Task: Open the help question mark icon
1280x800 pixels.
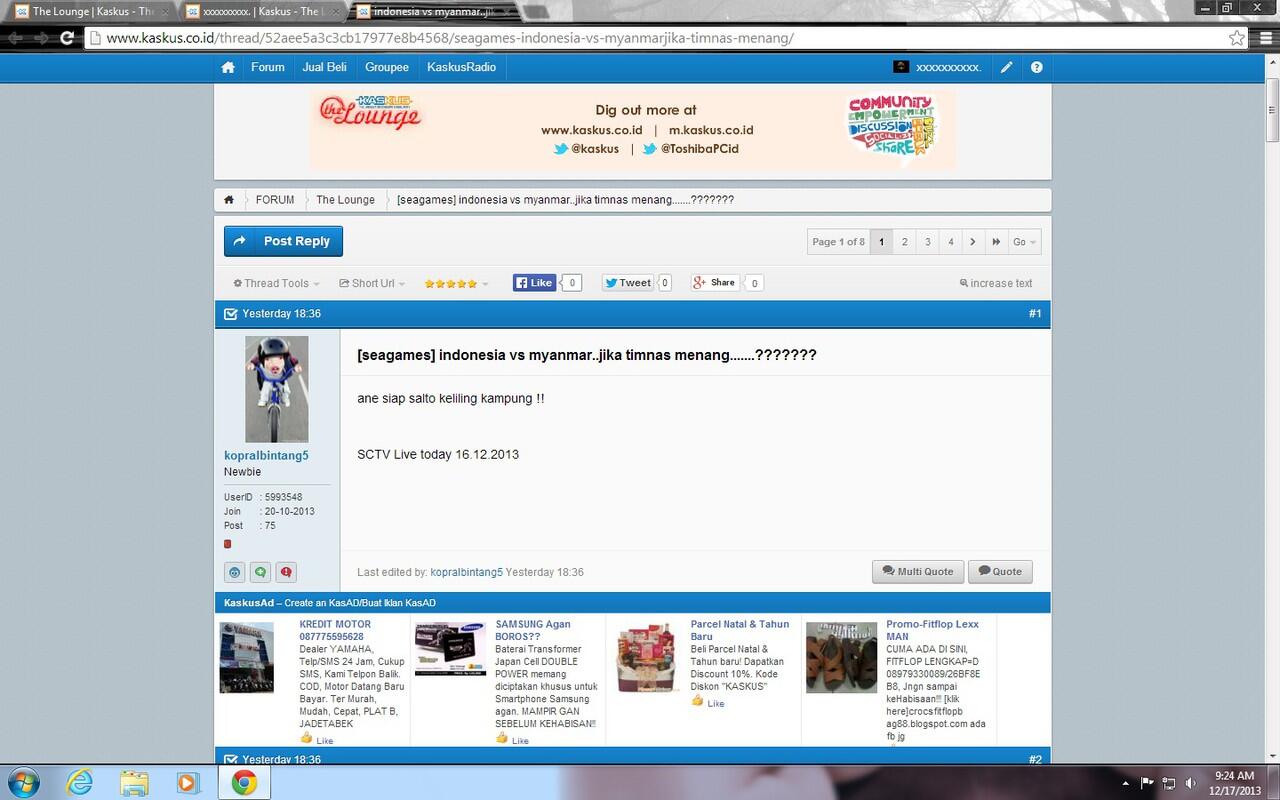Action: tap(1037, 67)
